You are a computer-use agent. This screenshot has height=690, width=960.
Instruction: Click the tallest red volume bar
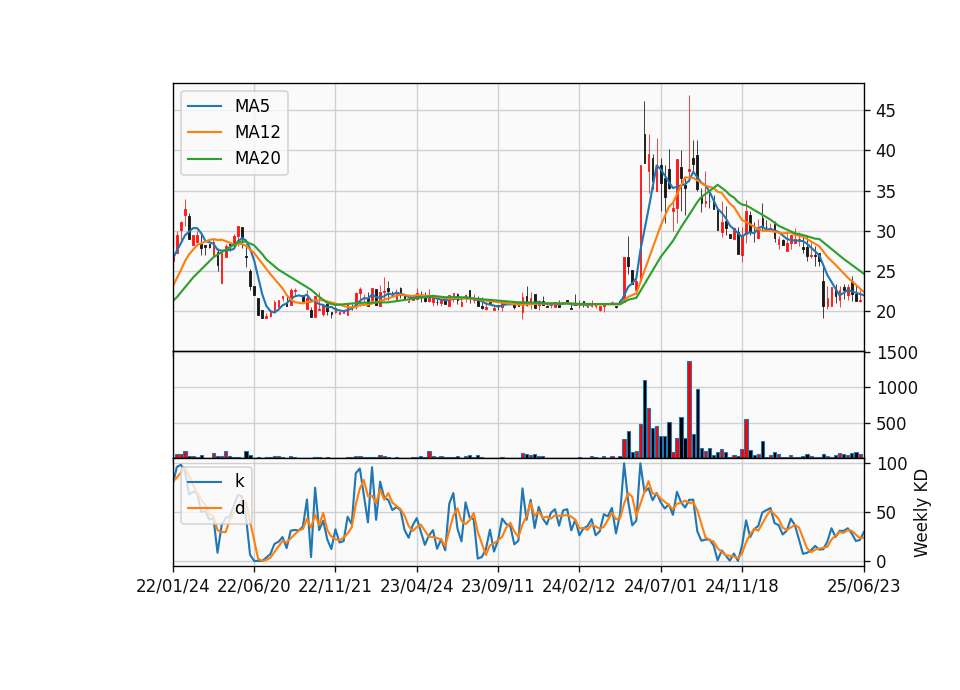pyautogui.click(x=689, y=410)
